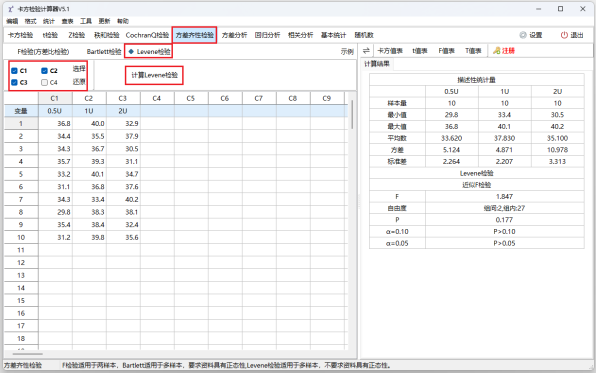
Task: Switch to the 随机数 tab
Action: pos(364,35)
